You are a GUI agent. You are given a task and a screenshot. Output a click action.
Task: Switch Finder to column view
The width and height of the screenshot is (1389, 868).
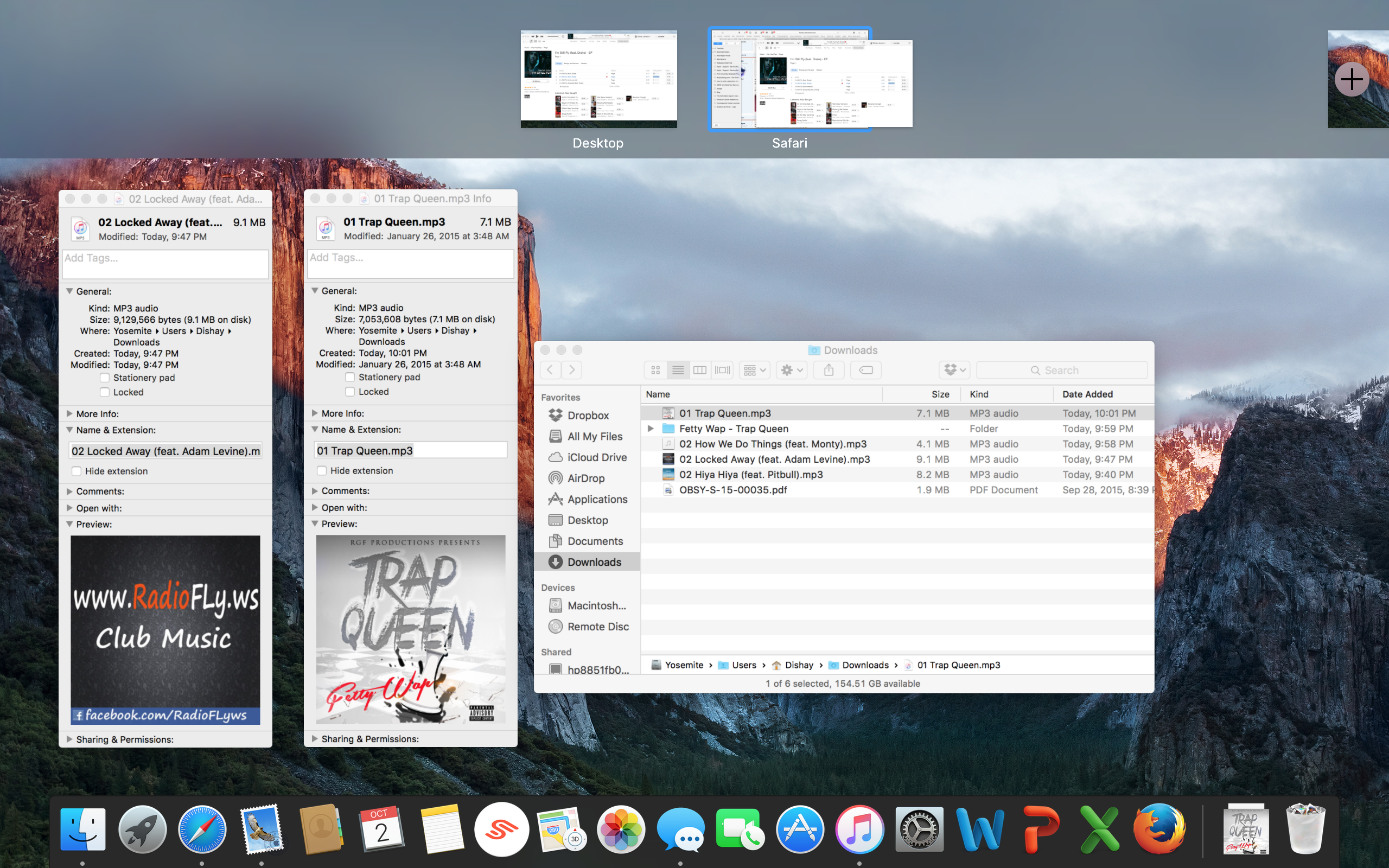[700, 371]
